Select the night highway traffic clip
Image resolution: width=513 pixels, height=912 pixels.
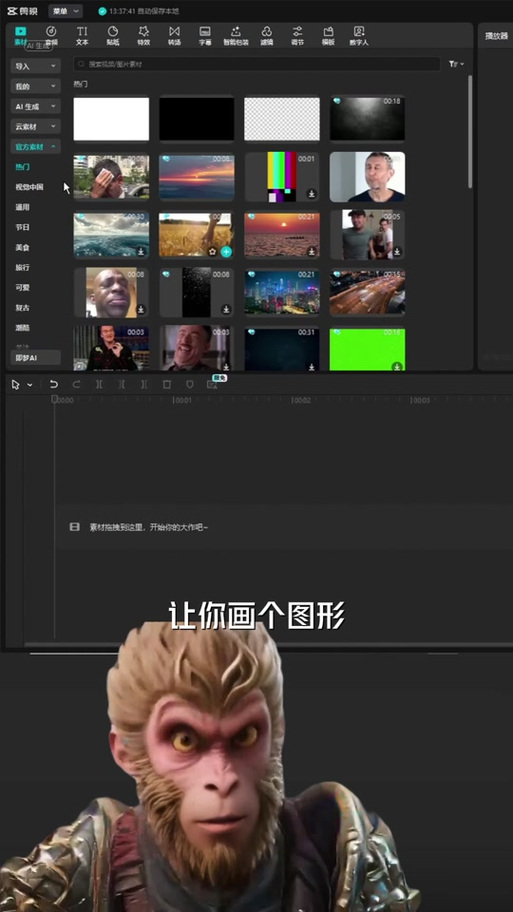coord(368,292)
